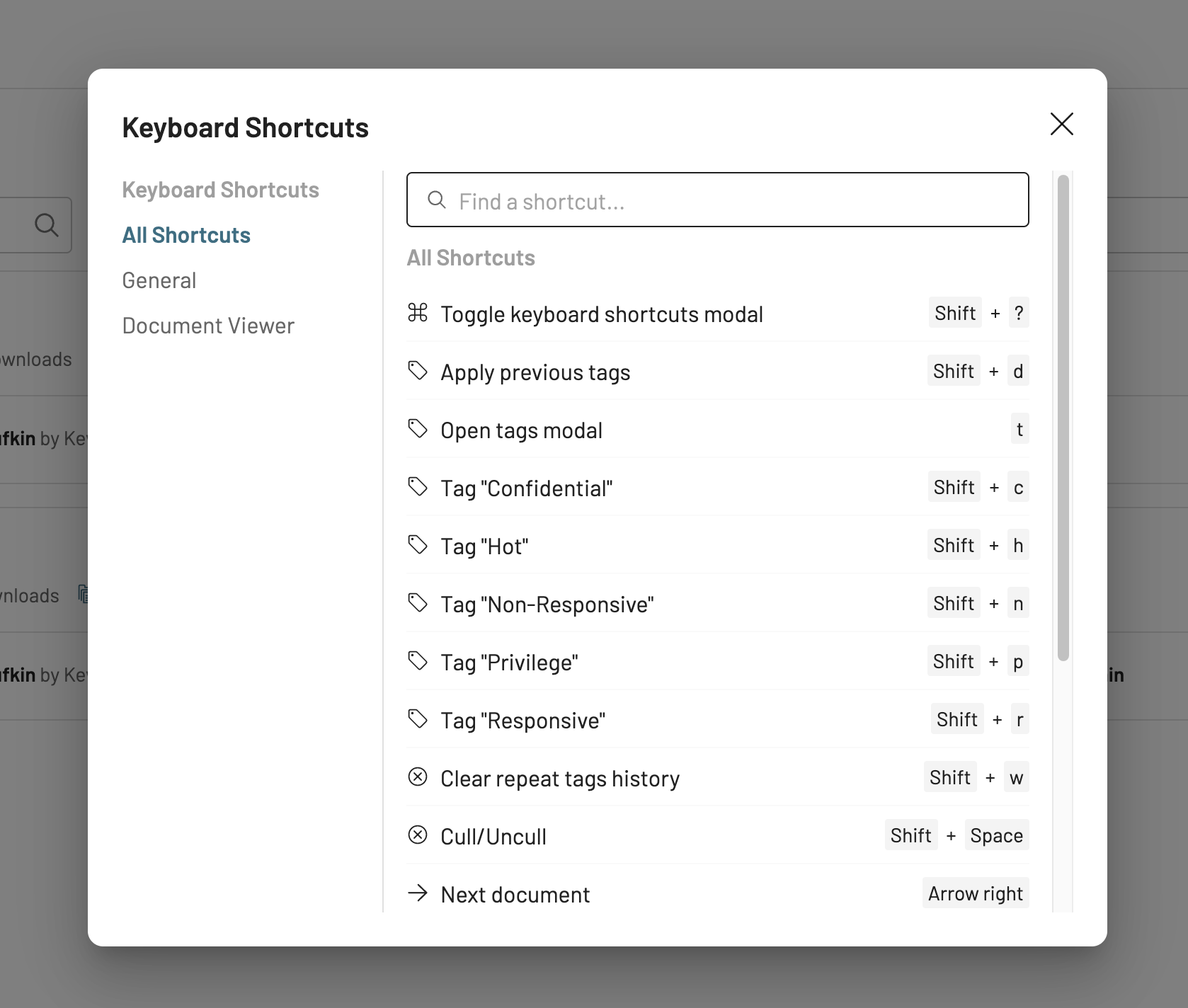
Task: Open the Document Viewer shortcuts category
Action: tap(208, 326)
